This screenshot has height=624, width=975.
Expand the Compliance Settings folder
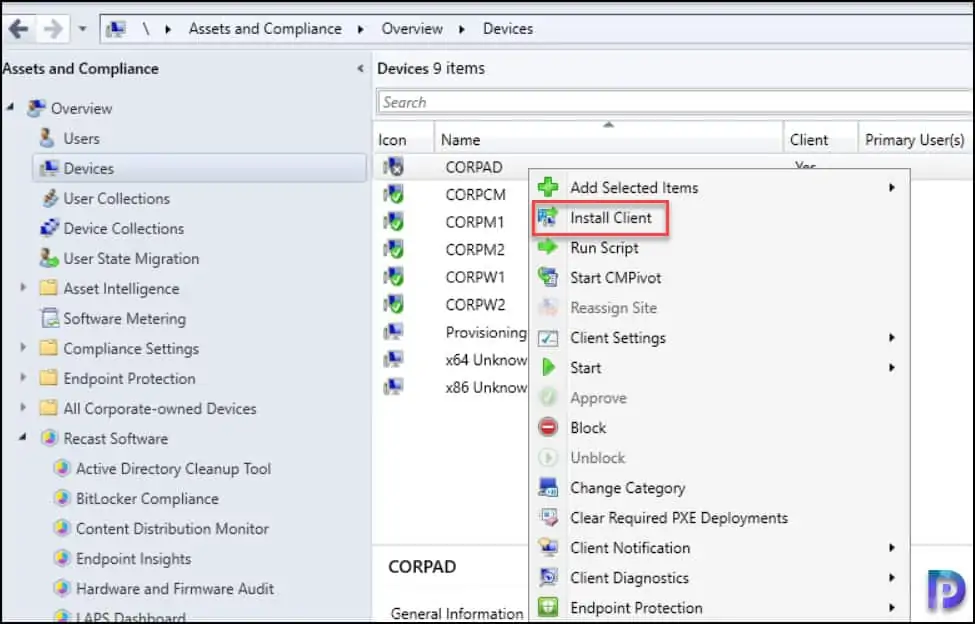tap(23, 348)
